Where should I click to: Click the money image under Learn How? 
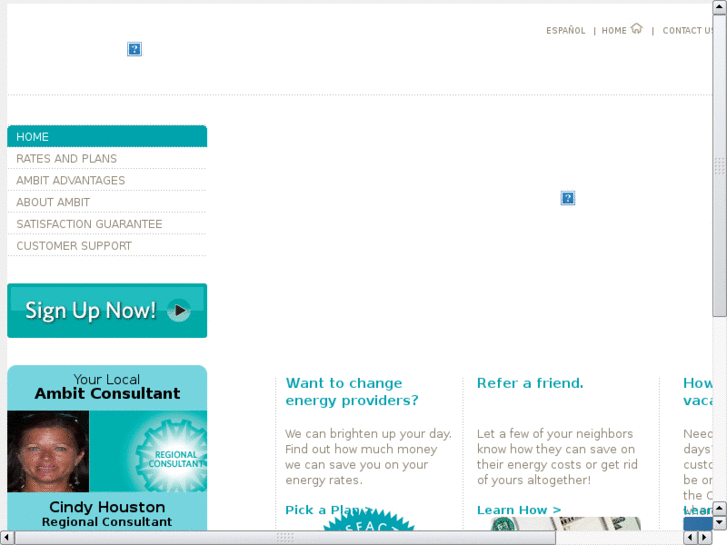point(566,524)
